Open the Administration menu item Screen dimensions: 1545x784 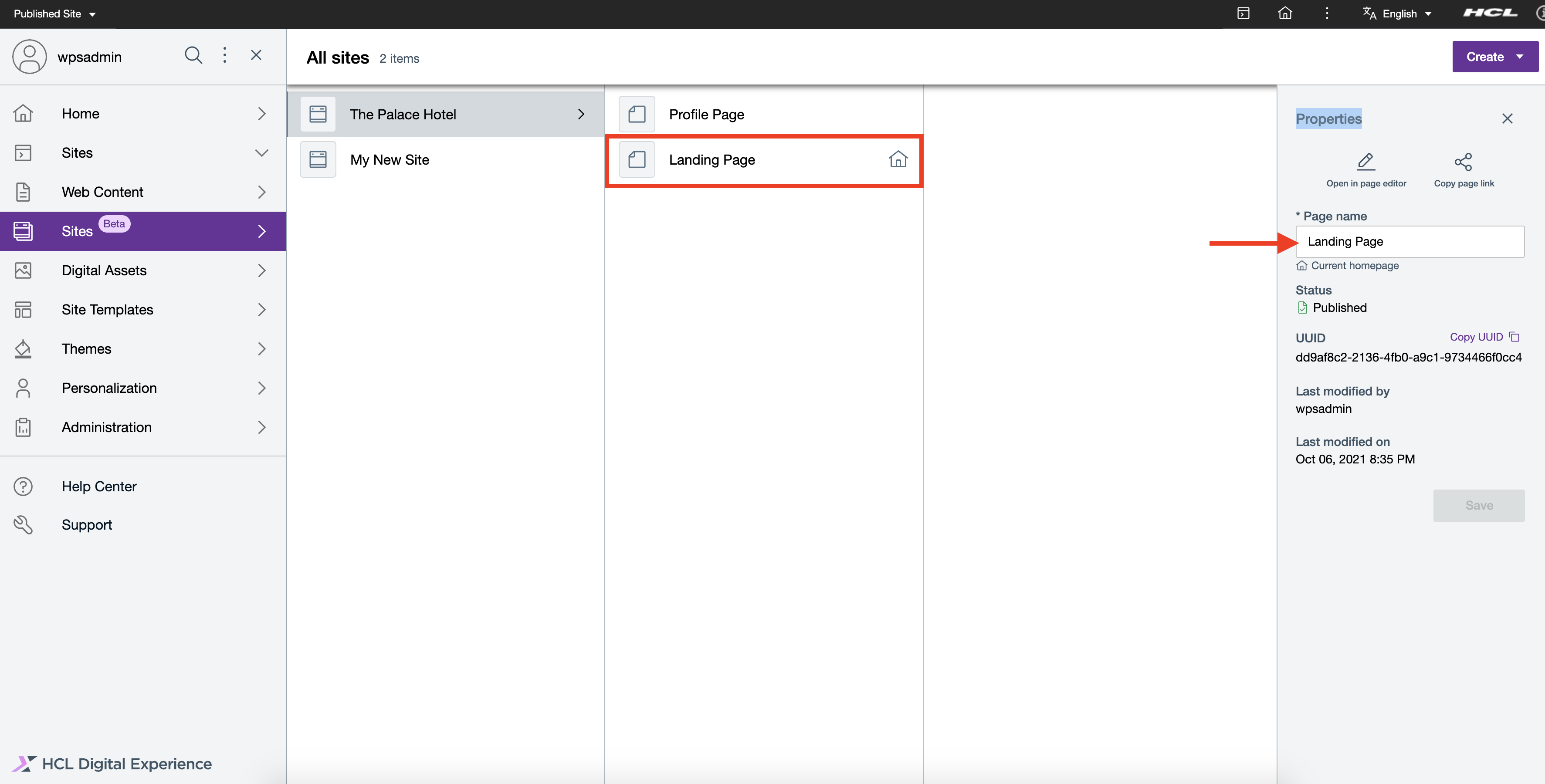point(105,427)
